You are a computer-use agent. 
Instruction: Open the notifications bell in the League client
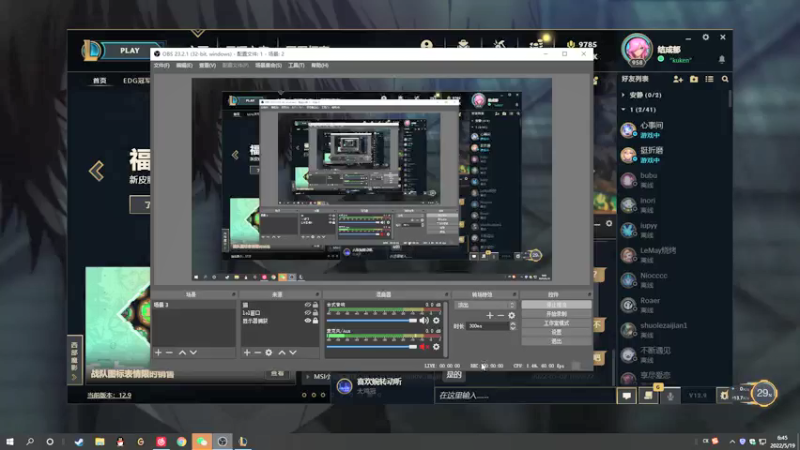[722, 60]
